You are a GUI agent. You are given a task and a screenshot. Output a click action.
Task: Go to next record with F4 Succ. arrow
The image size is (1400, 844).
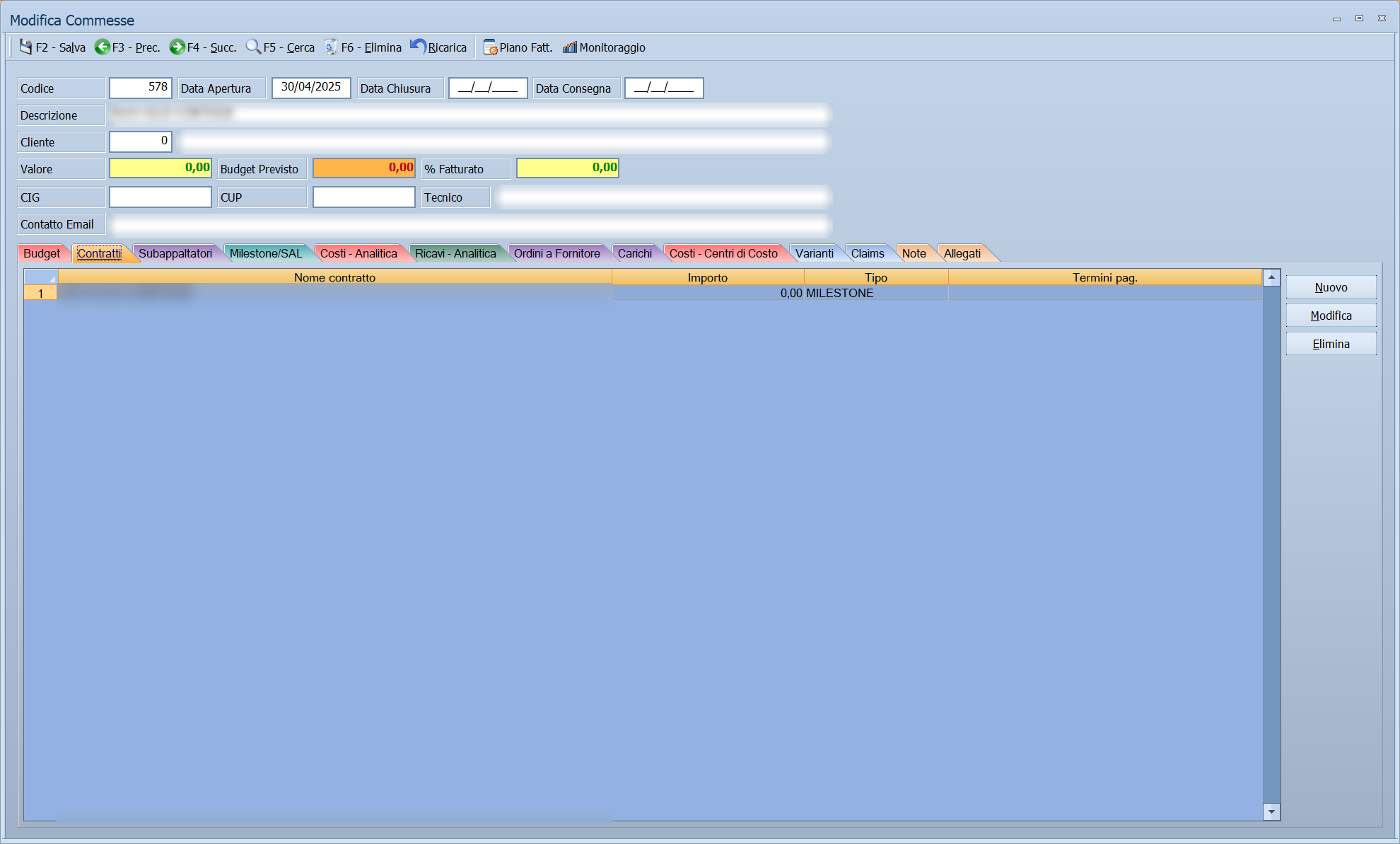pyautogui.click(x=177, y=47)
